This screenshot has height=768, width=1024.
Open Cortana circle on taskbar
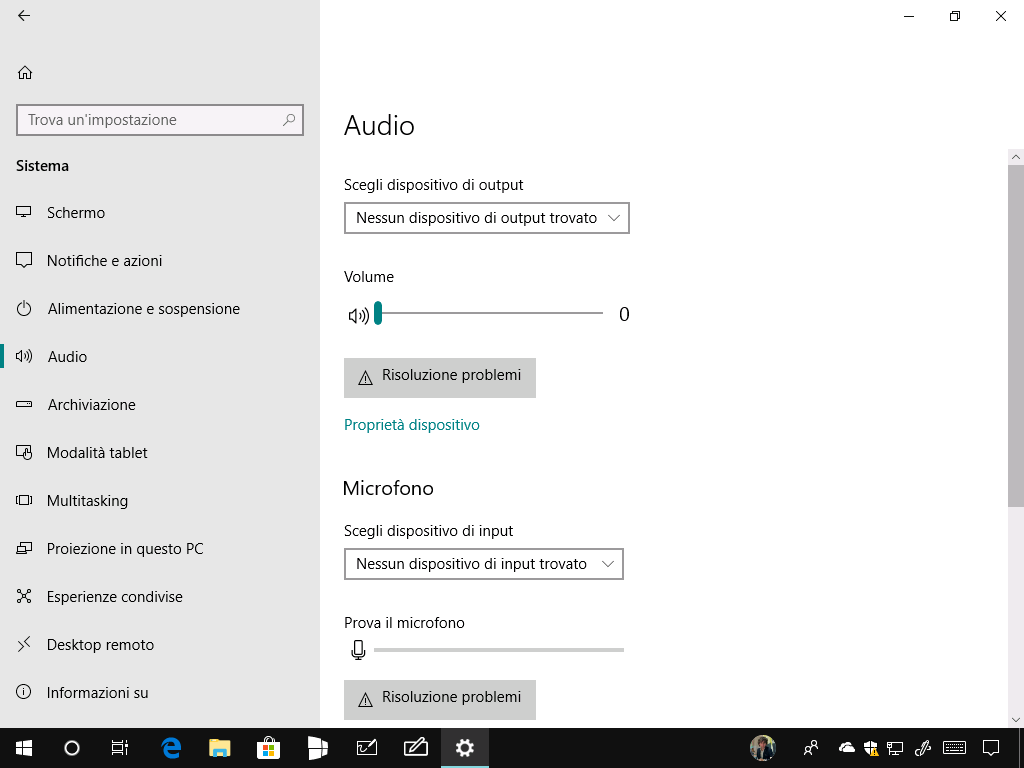72,748
